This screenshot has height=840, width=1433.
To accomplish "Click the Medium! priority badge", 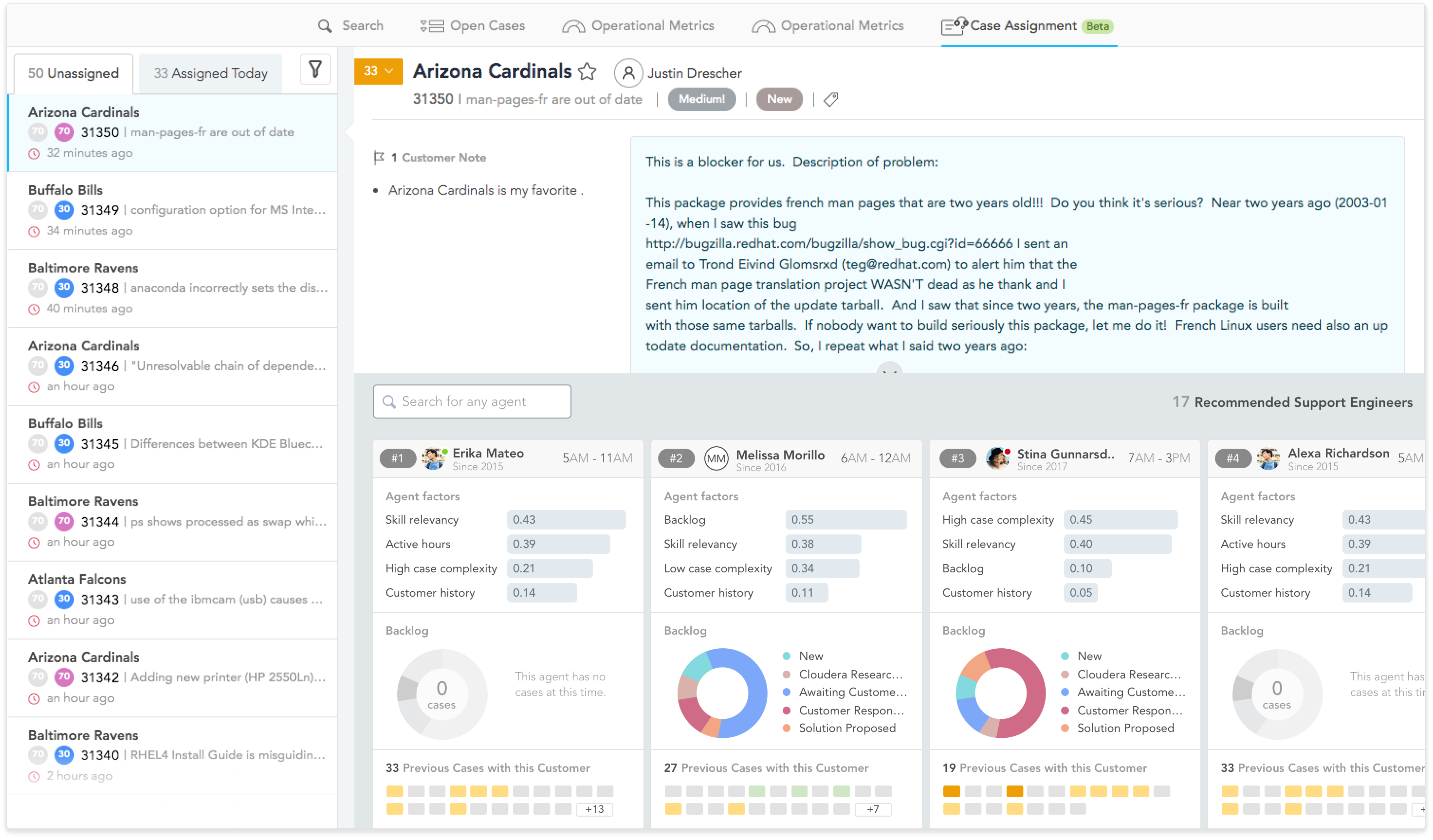I will click(x=702, y=100).
